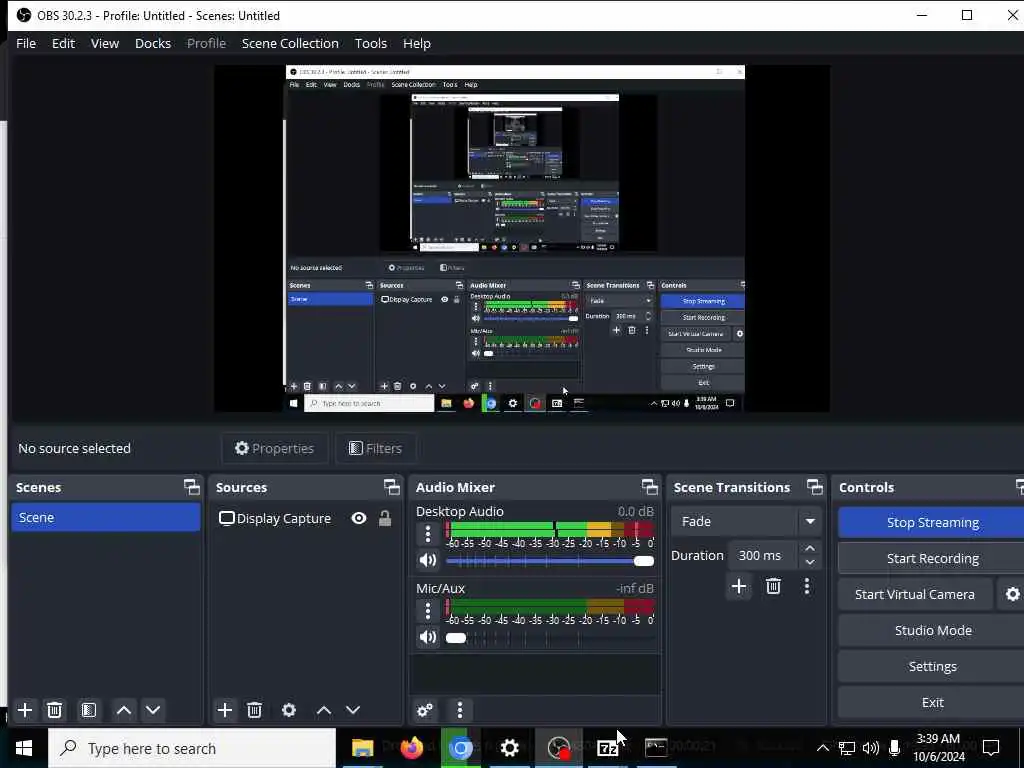Open scene filters icon in Scenes panel
1024x768 pixels.
tap(89, 710)
